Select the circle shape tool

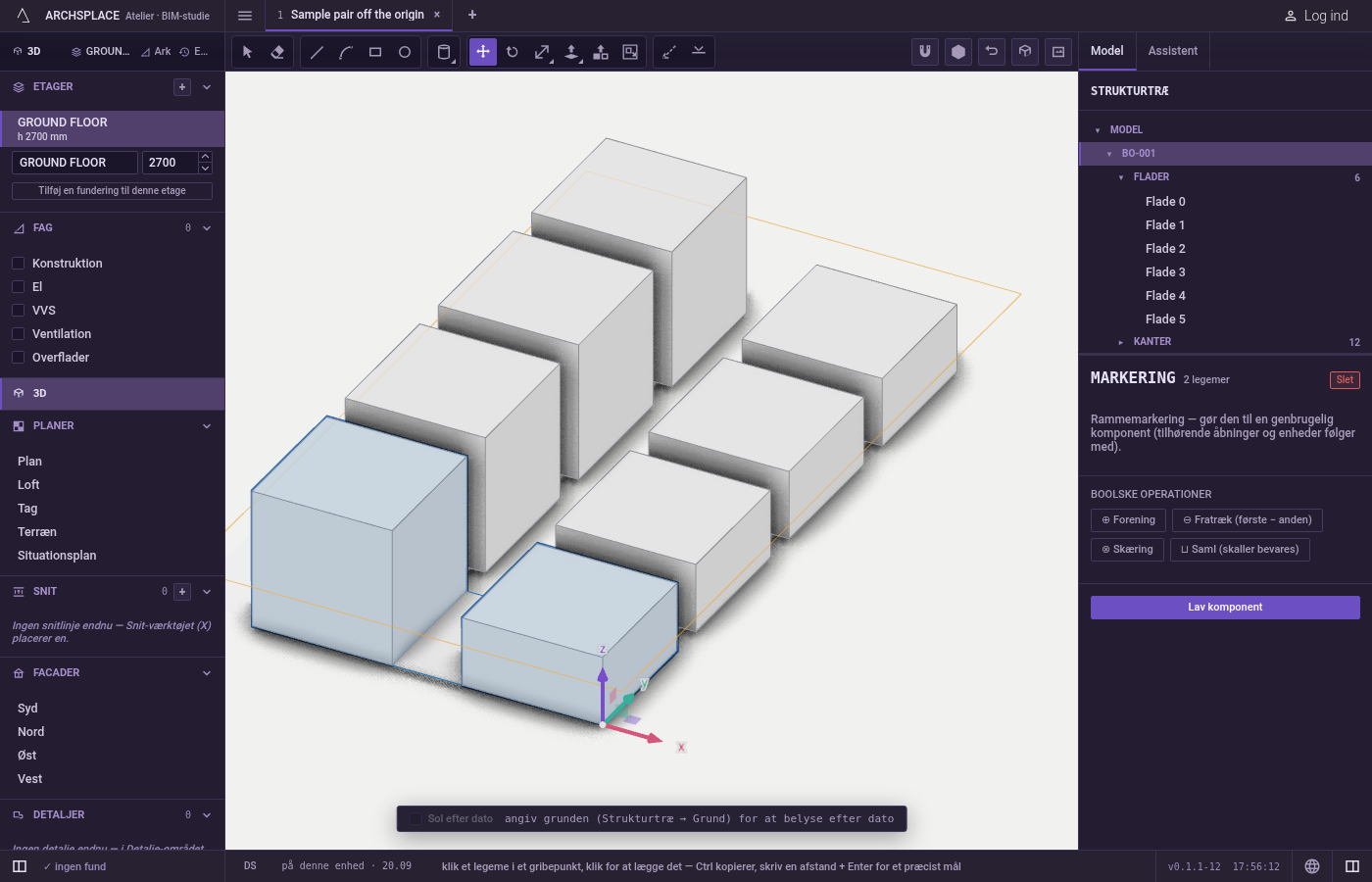tap(405, 52)
